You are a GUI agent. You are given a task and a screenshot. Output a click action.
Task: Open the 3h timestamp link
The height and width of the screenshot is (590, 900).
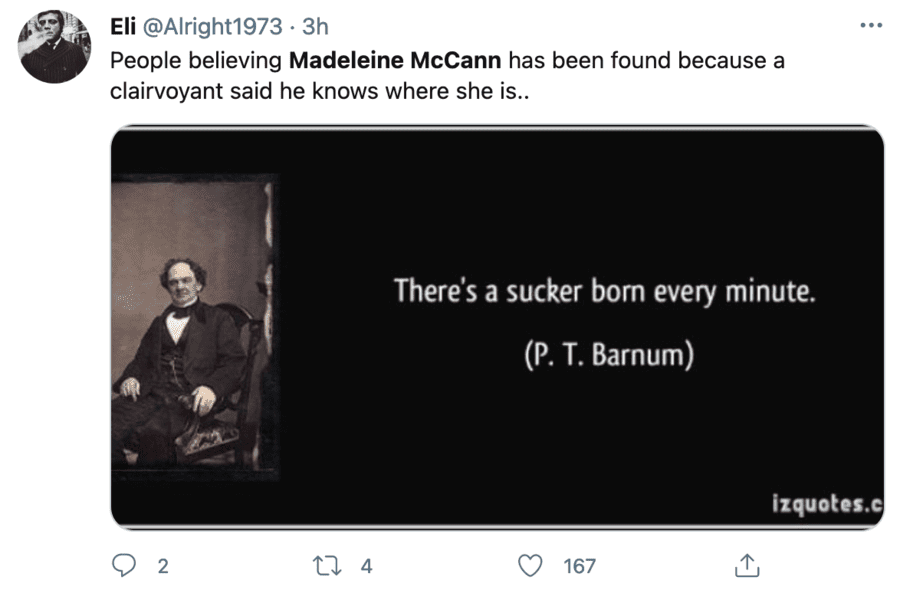click(315, 27)
